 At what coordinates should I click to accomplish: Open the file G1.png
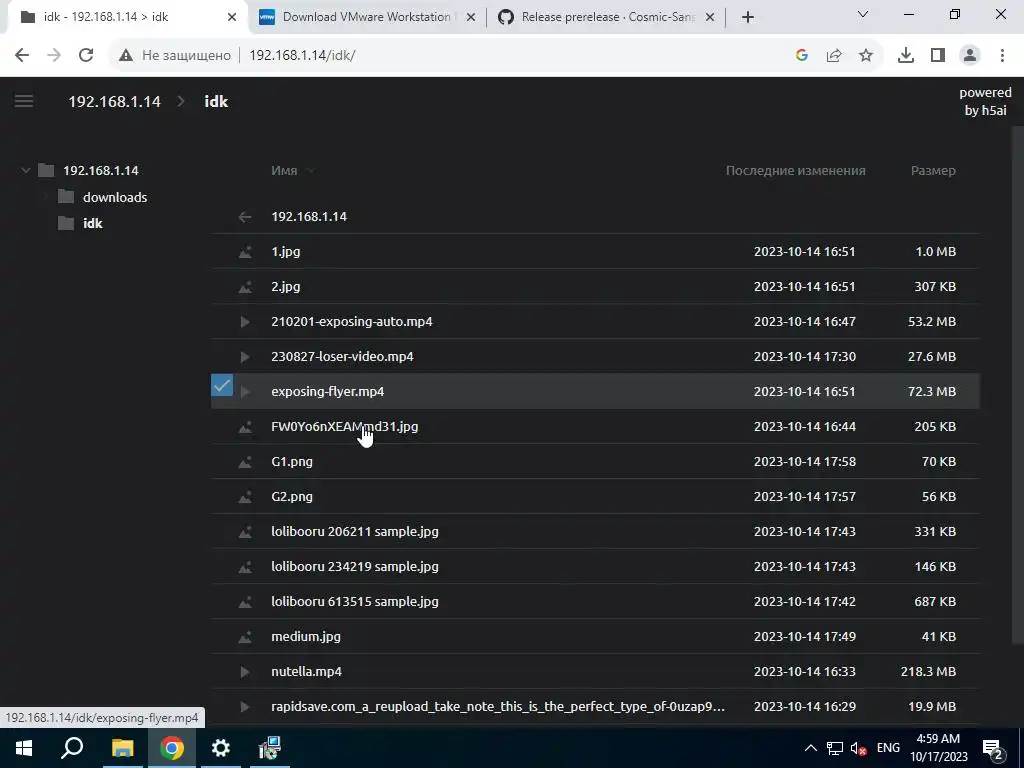tap(292, 462)
